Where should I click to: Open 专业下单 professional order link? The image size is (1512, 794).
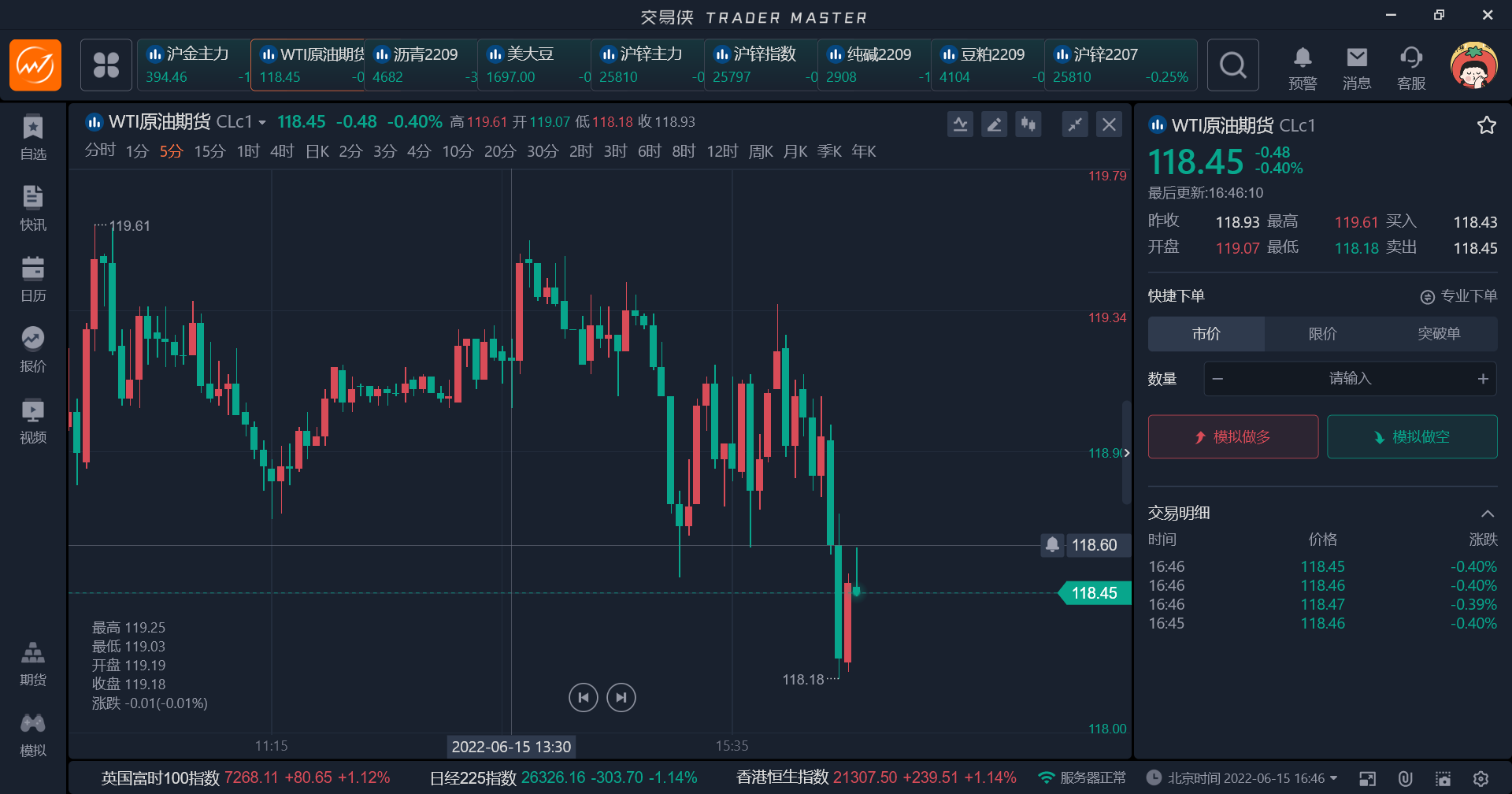1458,296
